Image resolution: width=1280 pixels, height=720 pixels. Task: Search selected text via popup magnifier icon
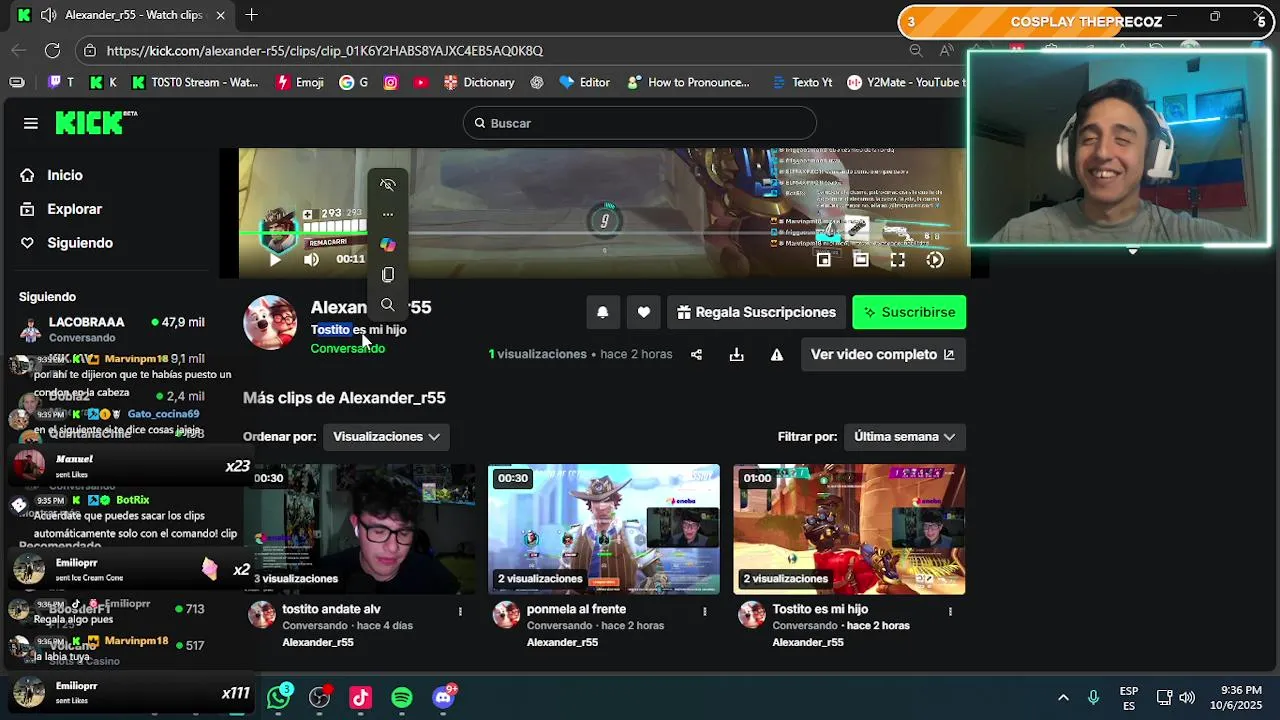pos(388,304)
